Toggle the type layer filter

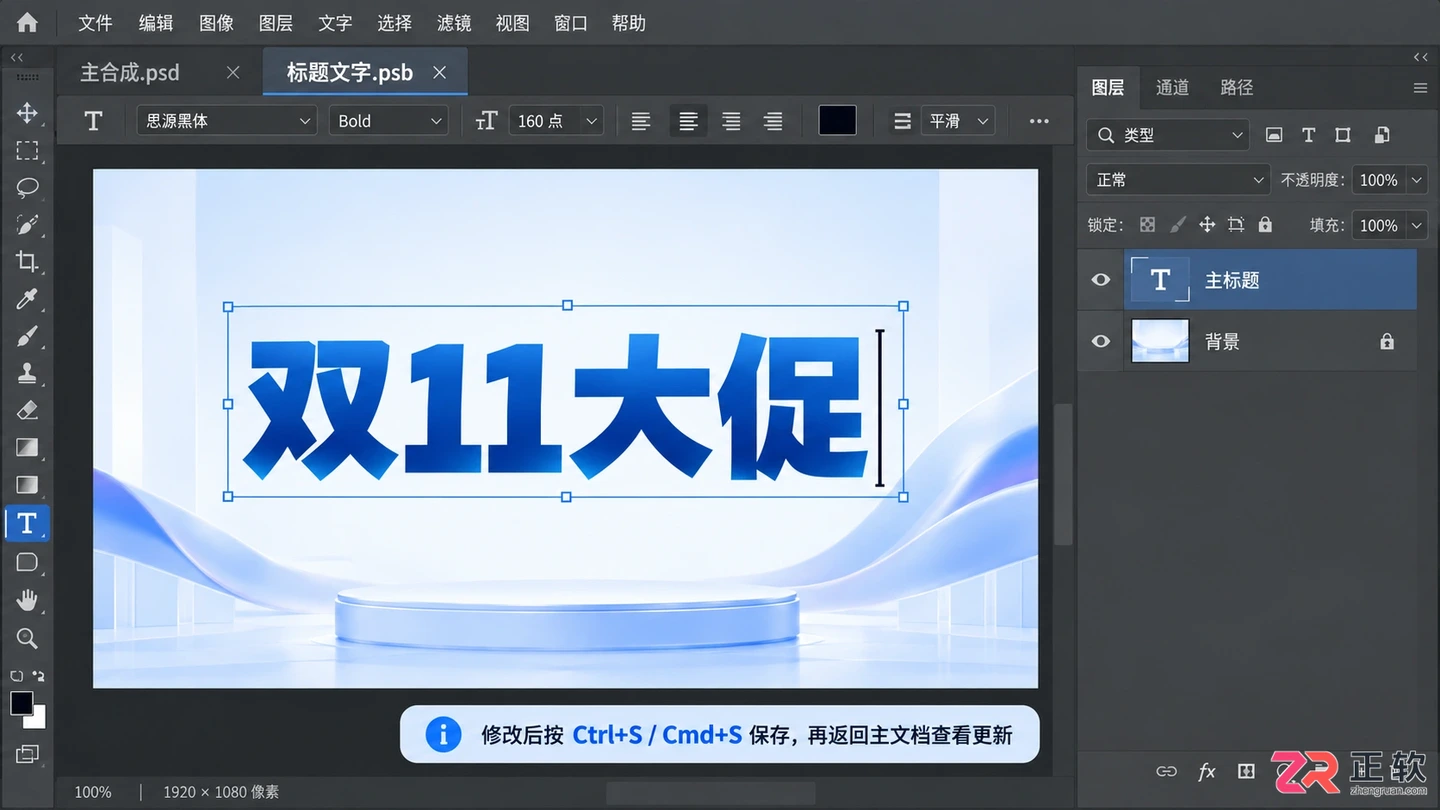pos(1308,135)
